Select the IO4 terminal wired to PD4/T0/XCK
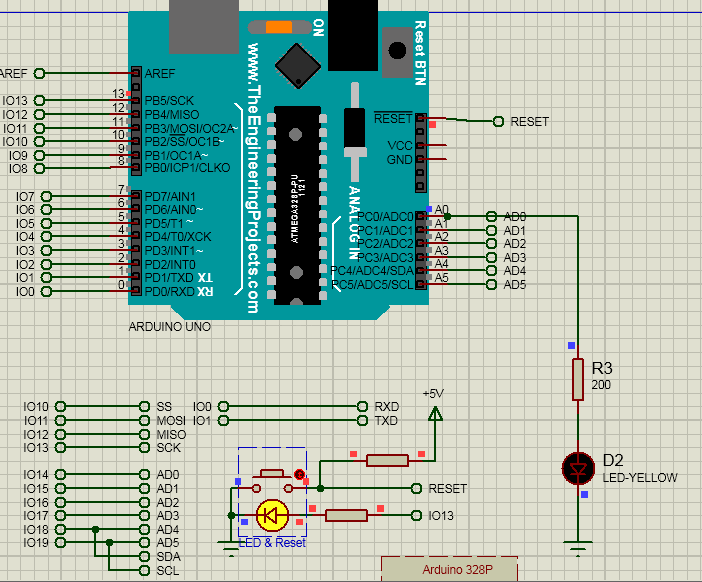Screen dimensions: 702x582 [x=46, y=236]
